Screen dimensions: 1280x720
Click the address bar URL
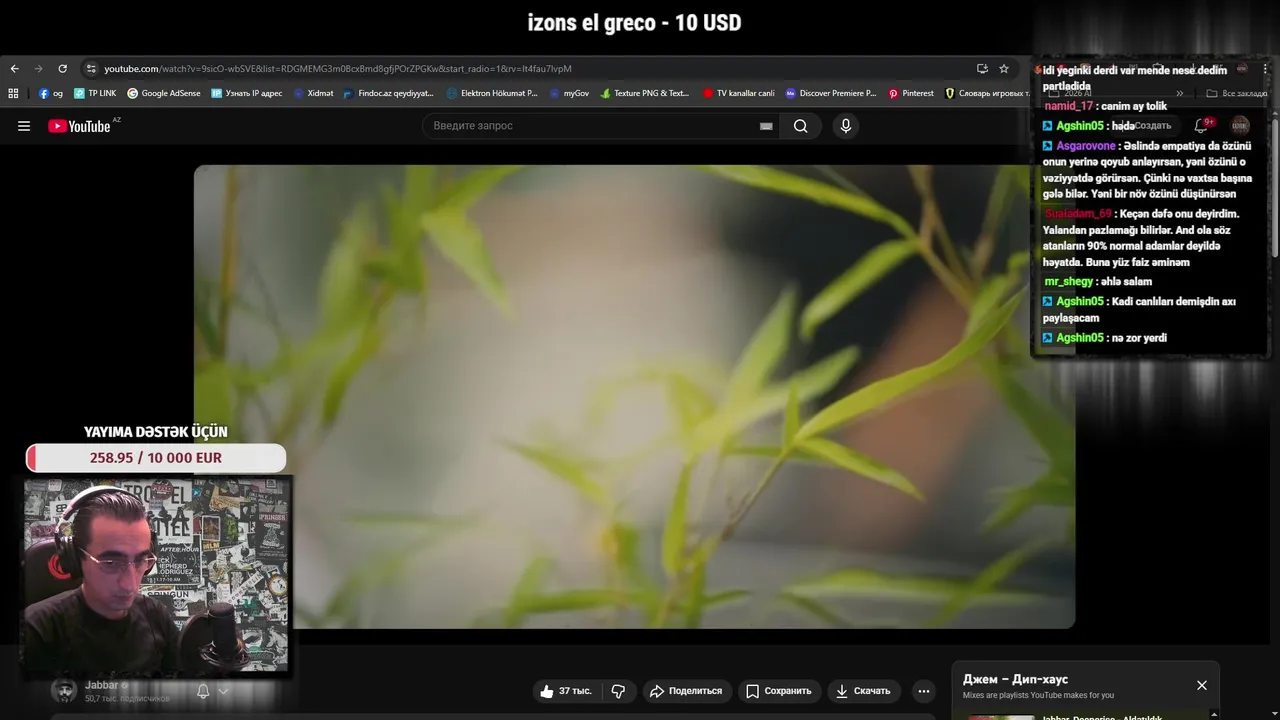pos(338,69)
